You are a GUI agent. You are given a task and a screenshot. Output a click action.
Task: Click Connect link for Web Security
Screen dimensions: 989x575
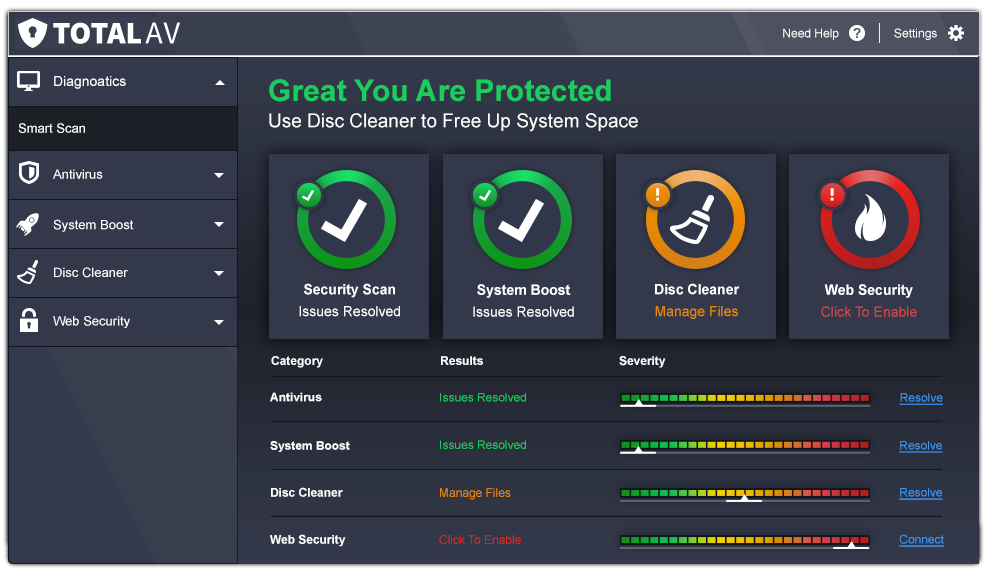tap(920, 540)
